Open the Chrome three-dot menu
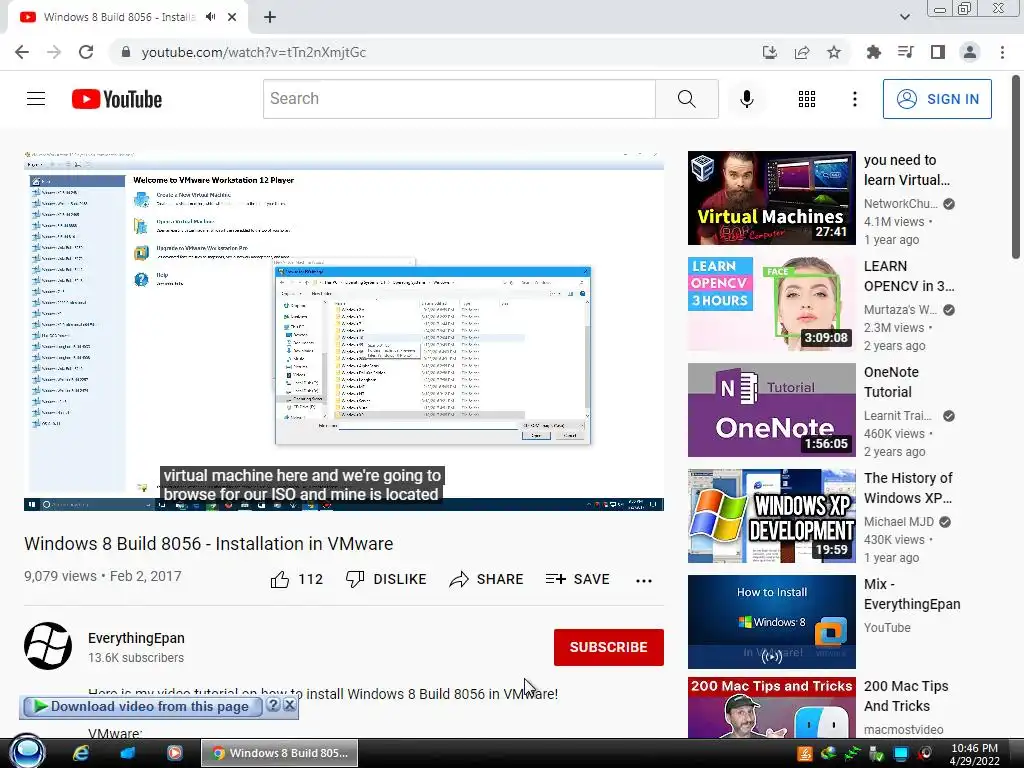Image resolution: width=1024 pixels, height=768 pixels. pos(1002,52)
